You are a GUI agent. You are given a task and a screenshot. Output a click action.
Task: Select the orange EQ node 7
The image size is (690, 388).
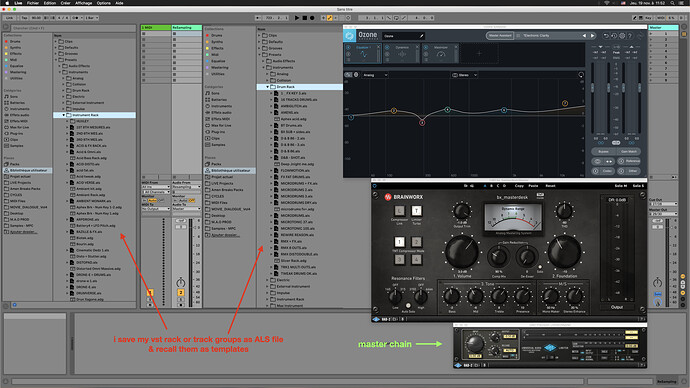(565, 103)
